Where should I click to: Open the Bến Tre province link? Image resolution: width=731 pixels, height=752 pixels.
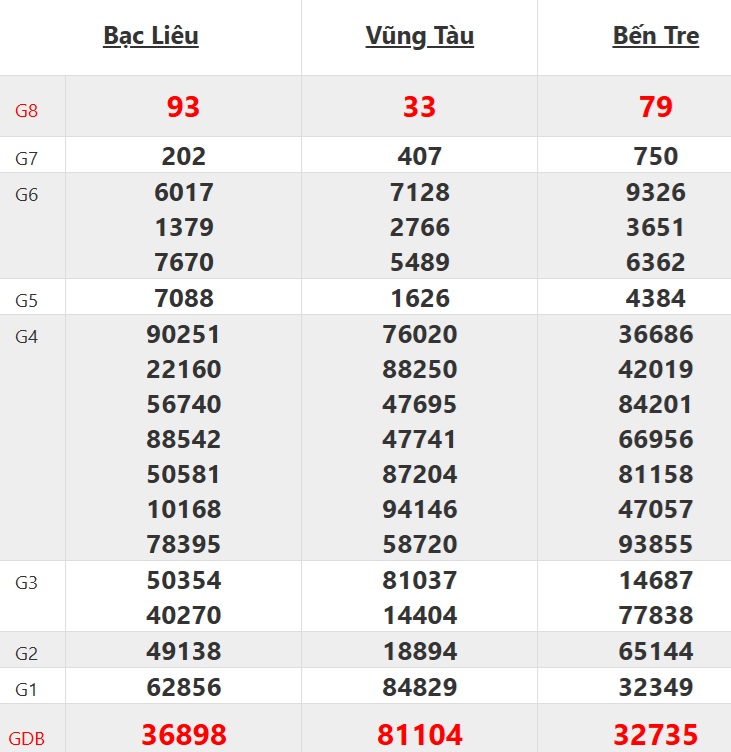656,36
